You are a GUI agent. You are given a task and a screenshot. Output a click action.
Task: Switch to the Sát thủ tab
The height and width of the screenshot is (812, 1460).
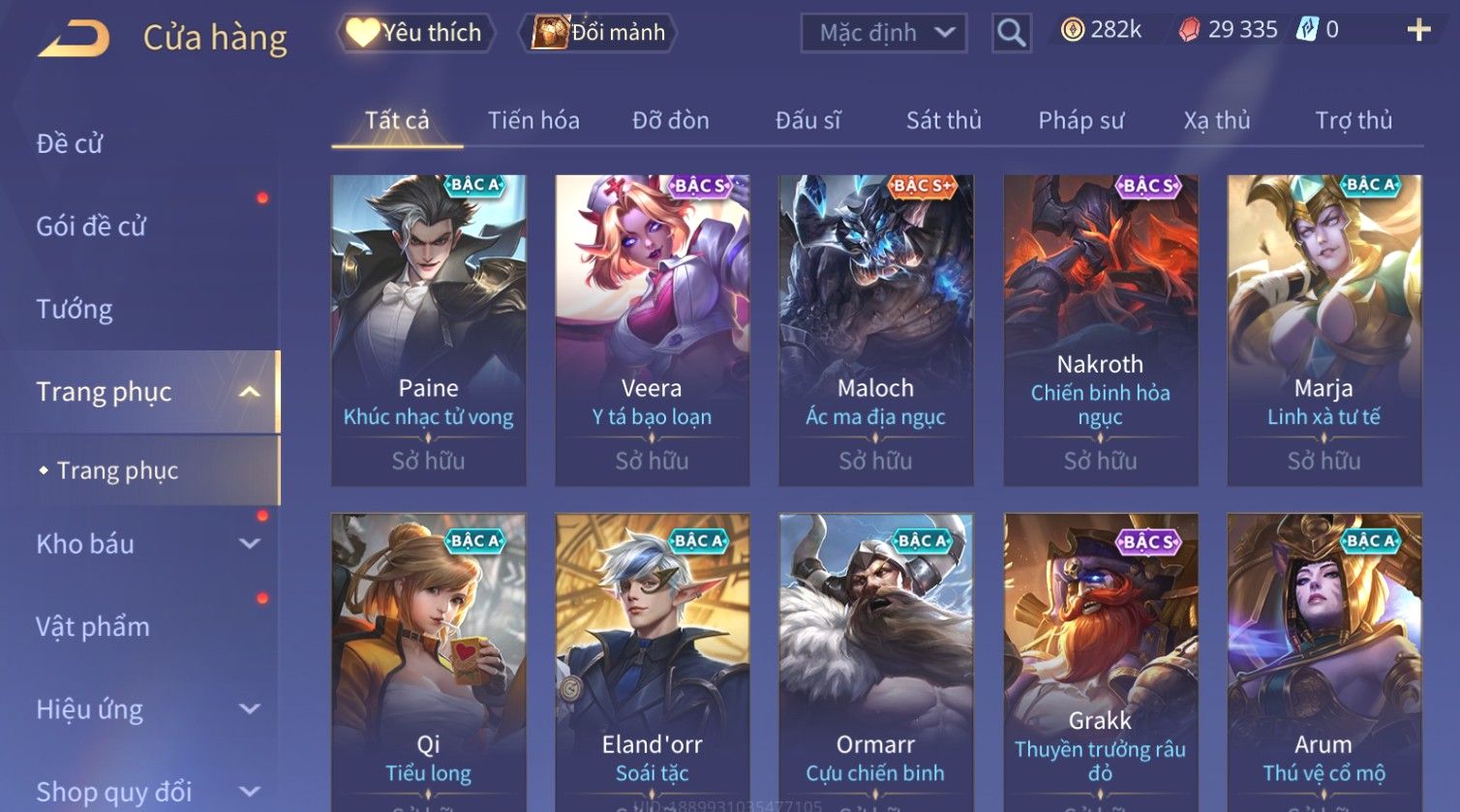pyautogui.click(x=944, y=121)
